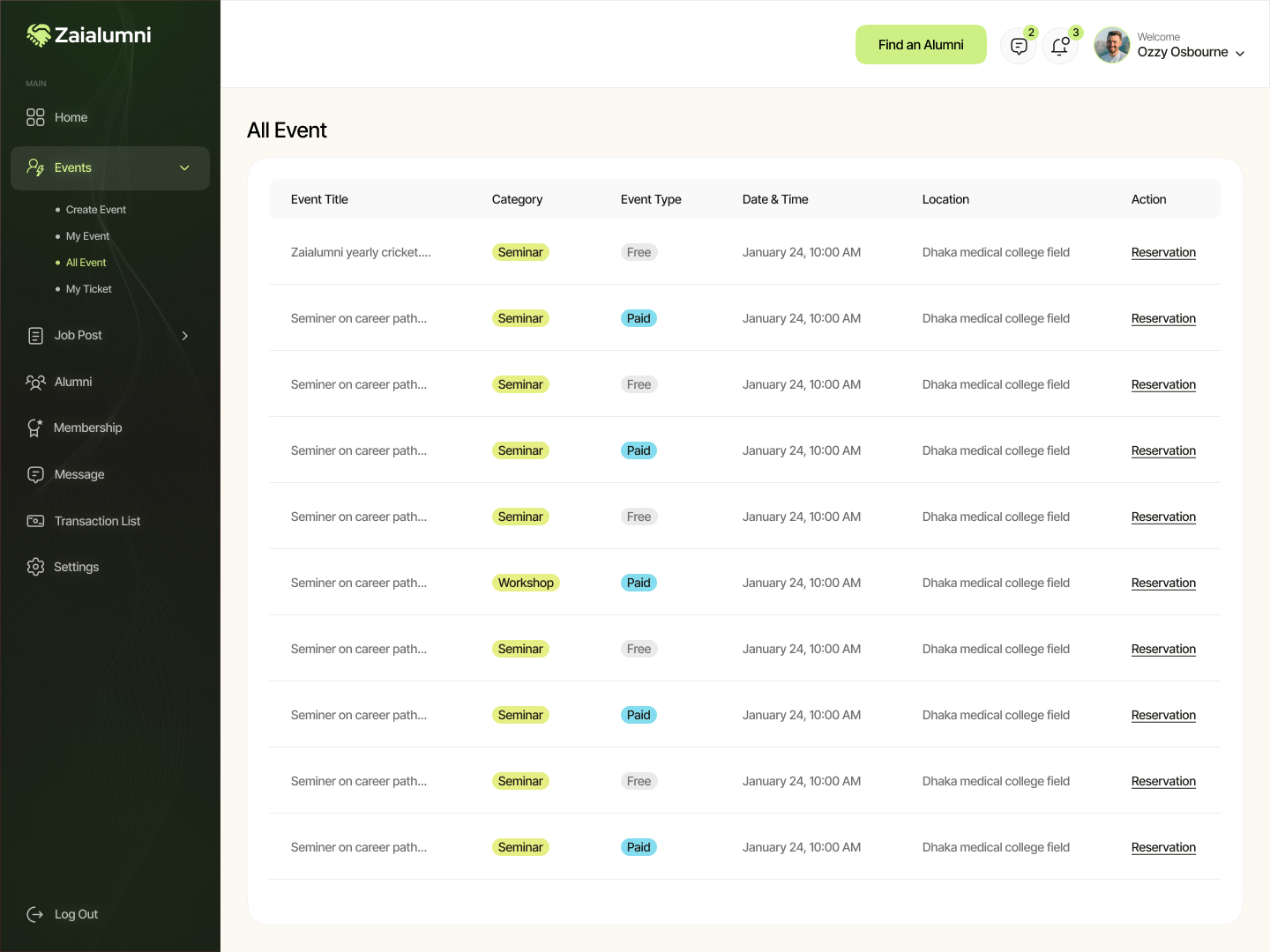Select the Home icon in sidebar
1270x952 pixels.
(35, 116)
